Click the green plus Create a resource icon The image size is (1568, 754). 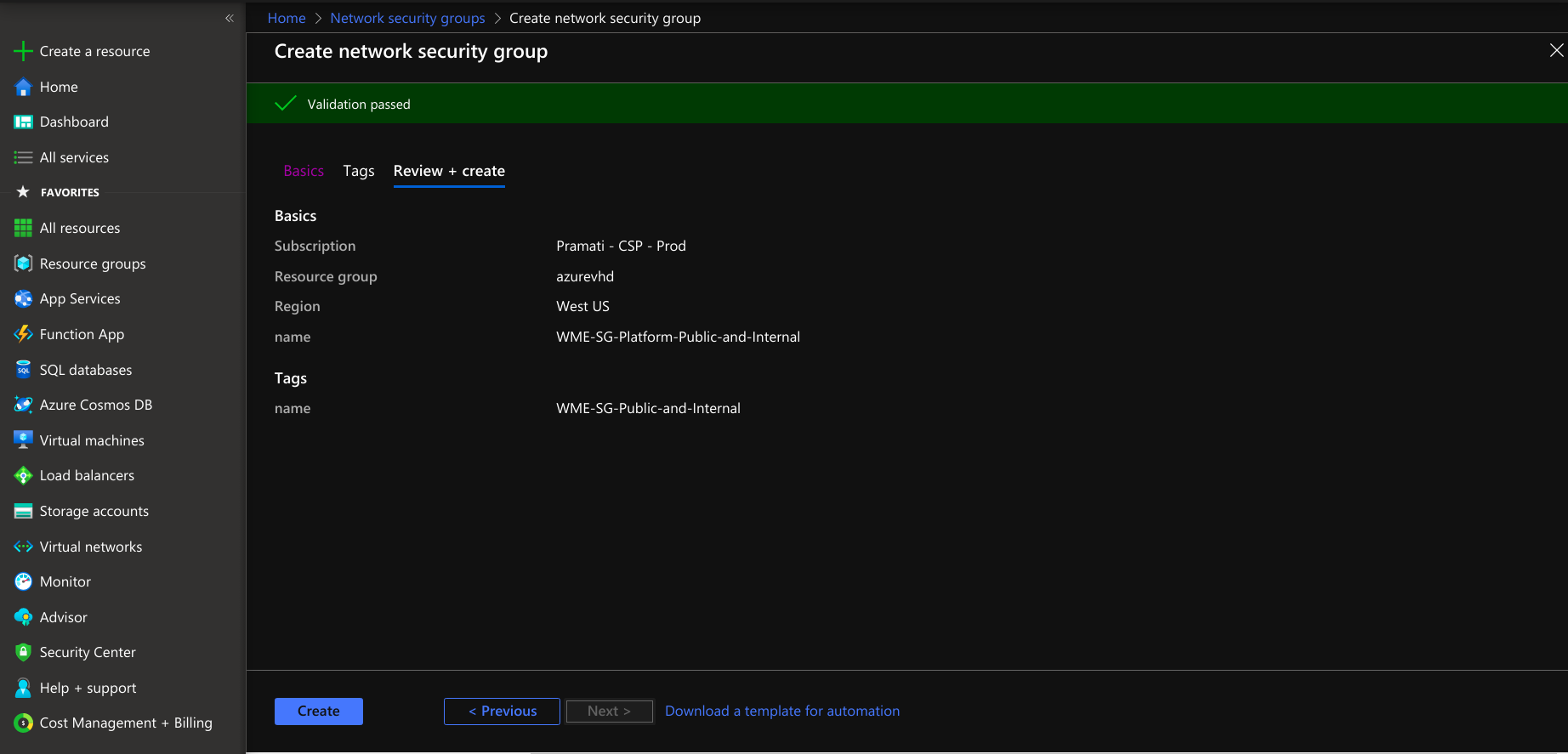point(23,52)
